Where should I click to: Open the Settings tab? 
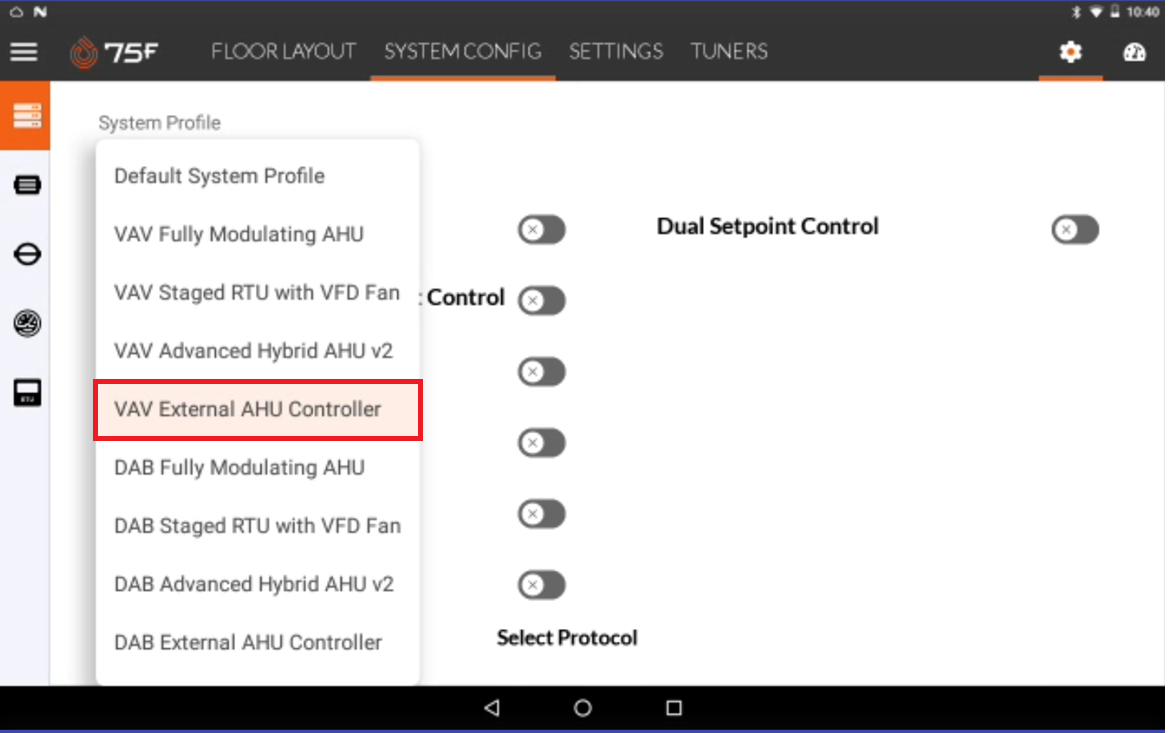[x=616, y=51]
